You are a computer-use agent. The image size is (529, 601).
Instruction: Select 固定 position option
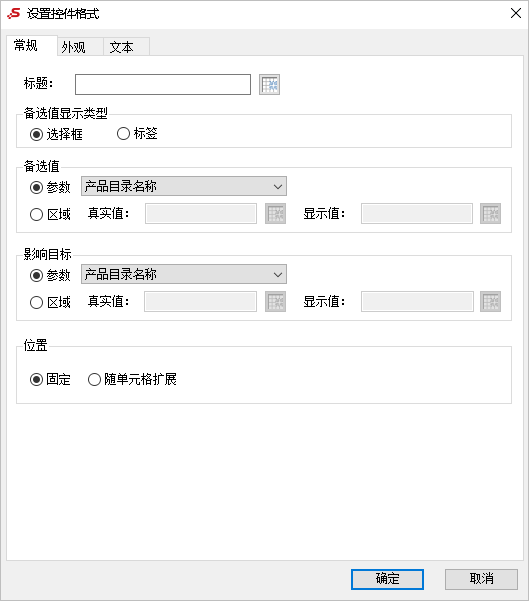click(x=36, y=380)
